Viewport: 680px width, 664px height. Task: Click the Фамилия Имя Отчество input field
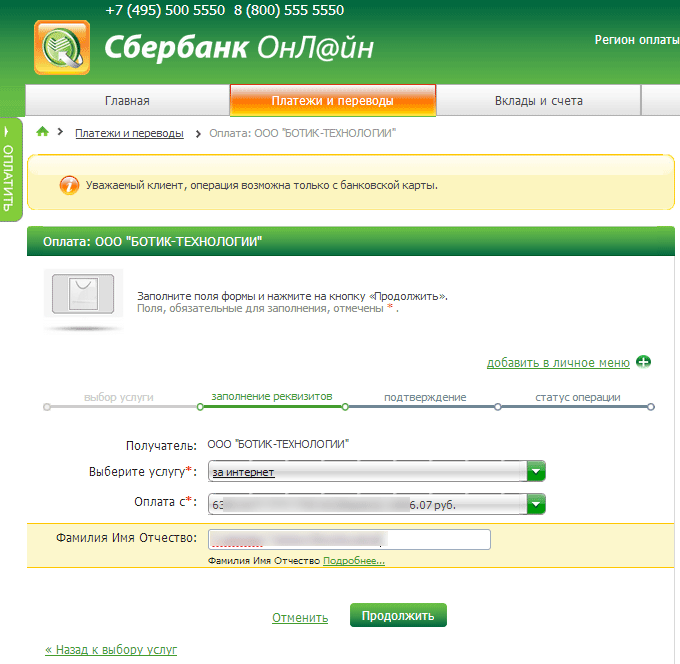(350, 540)
